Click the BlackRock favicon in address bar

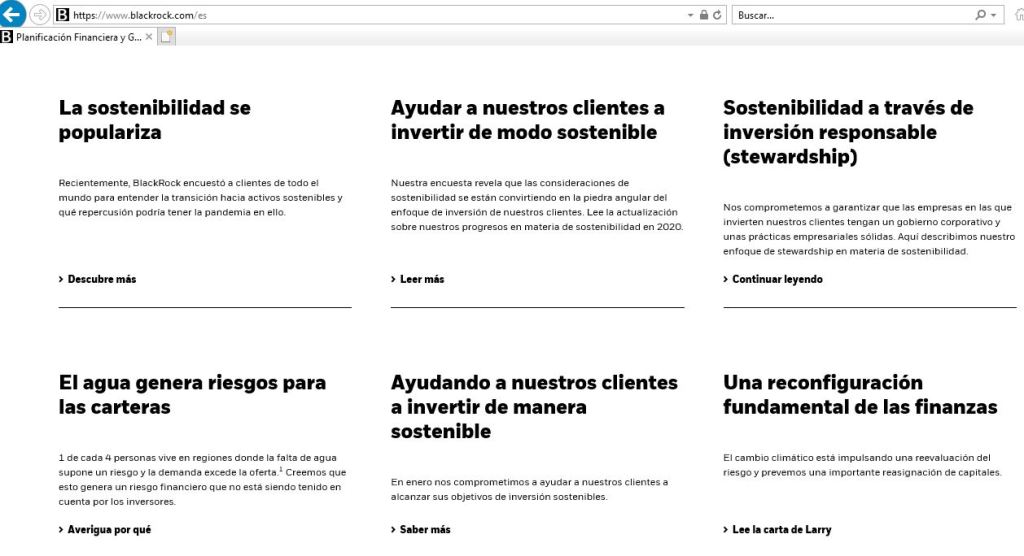[x=62, y=16]
